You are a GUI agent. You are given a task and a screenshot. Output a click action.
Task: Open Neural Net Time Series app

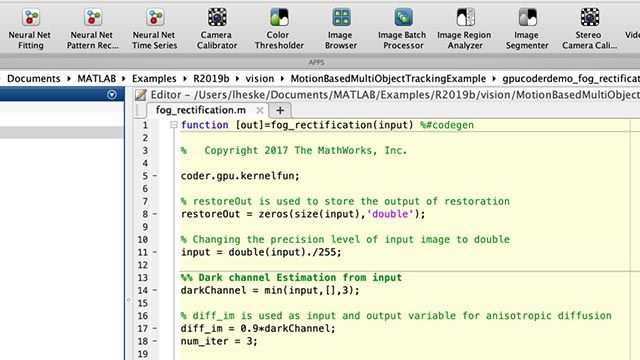click(x=155, y=29)
